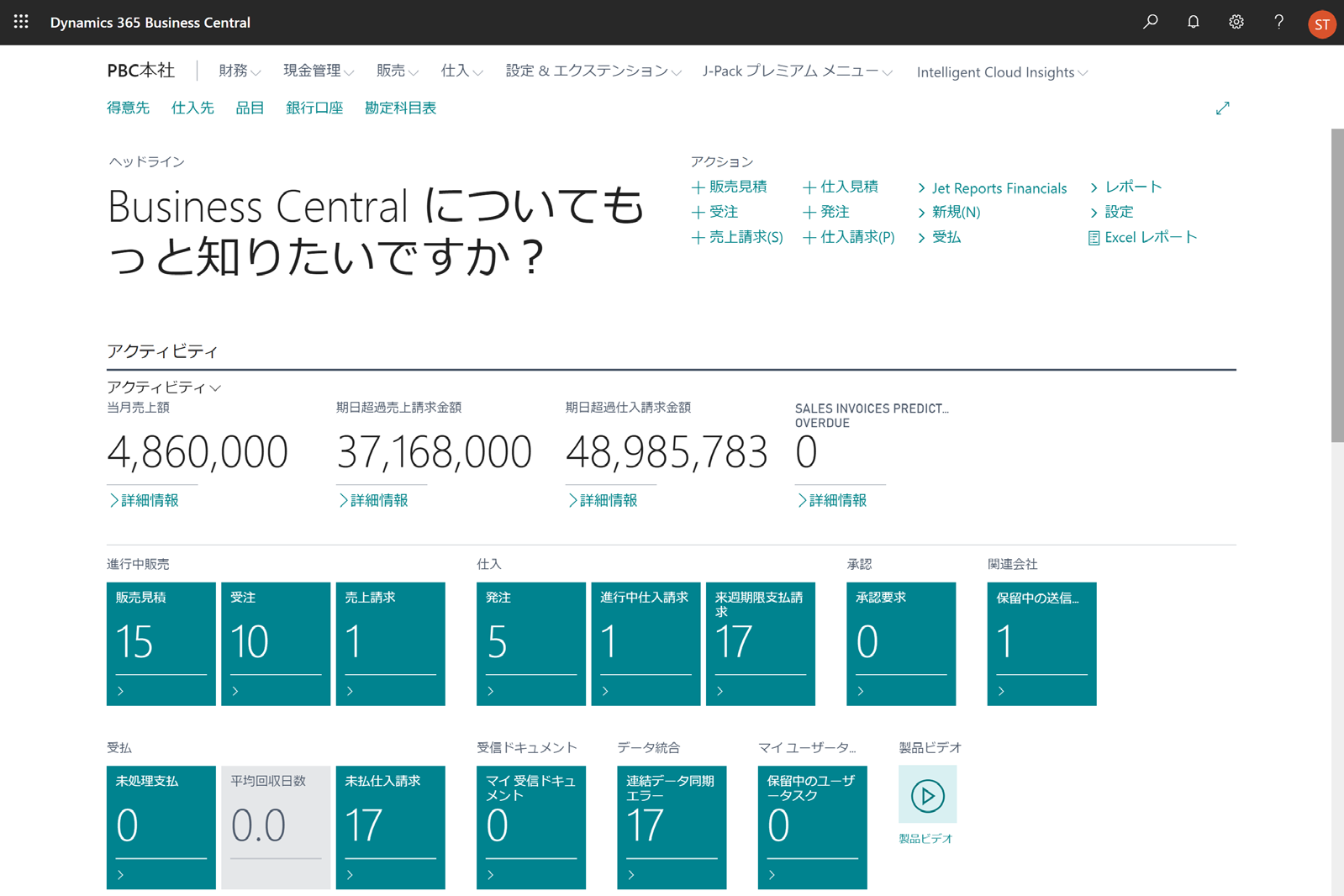Image resolution: width=1344 pixels, height=896 pixels.
Task: Click the Excel レポート action
Action: 1142,237
